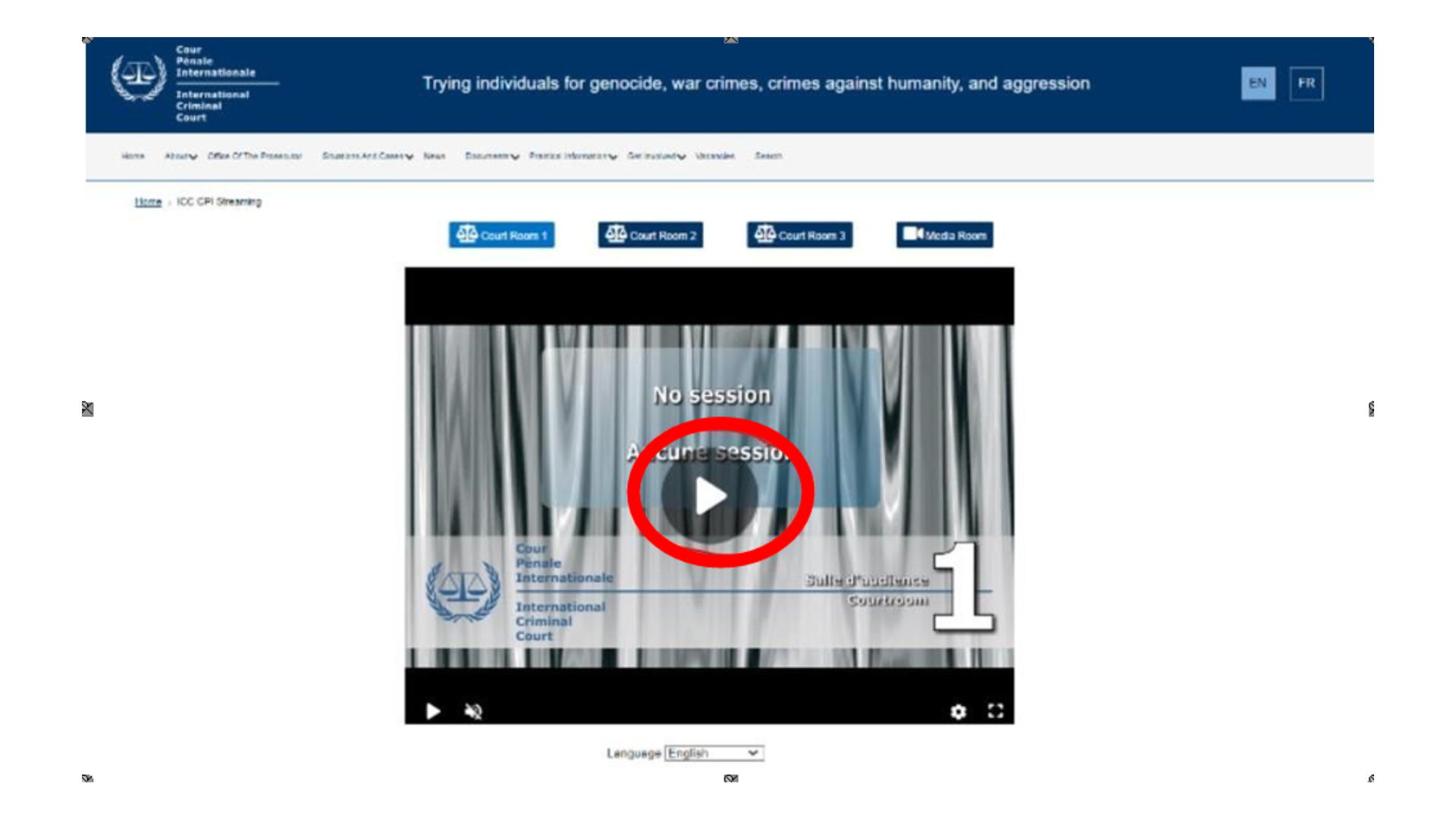The image size is (1456, 819).
Task: Switch to Court Room 3 stream
Action: pos(799,235)
